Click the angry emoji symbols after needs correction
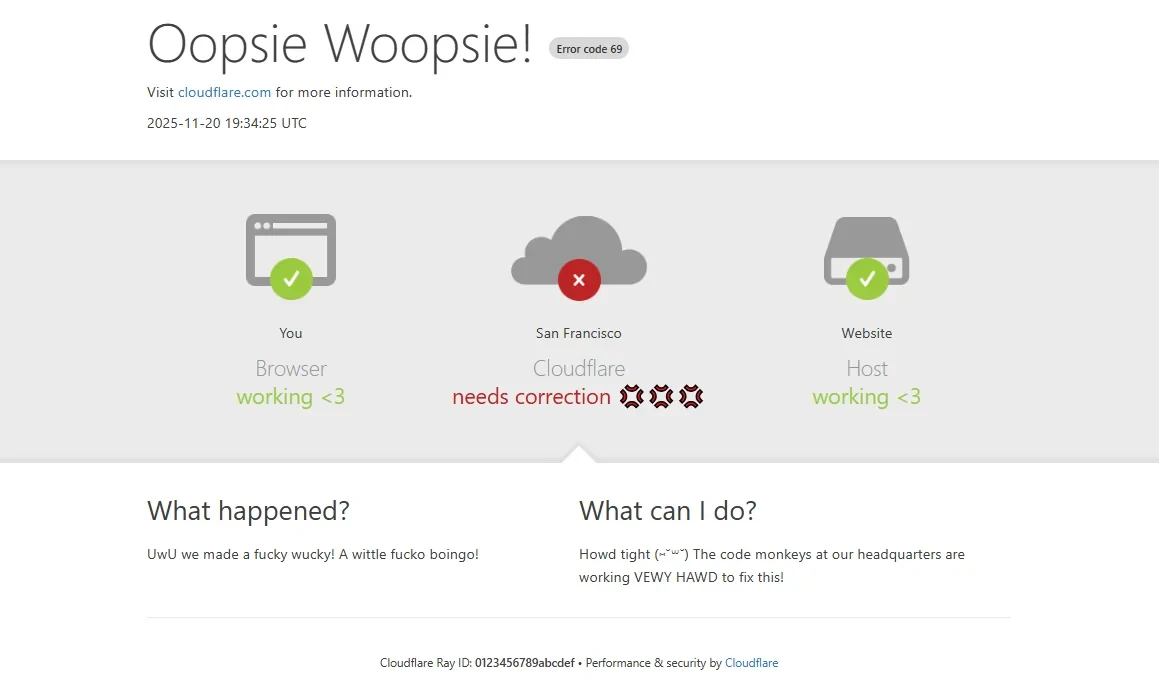 click(x=661, y=397)
